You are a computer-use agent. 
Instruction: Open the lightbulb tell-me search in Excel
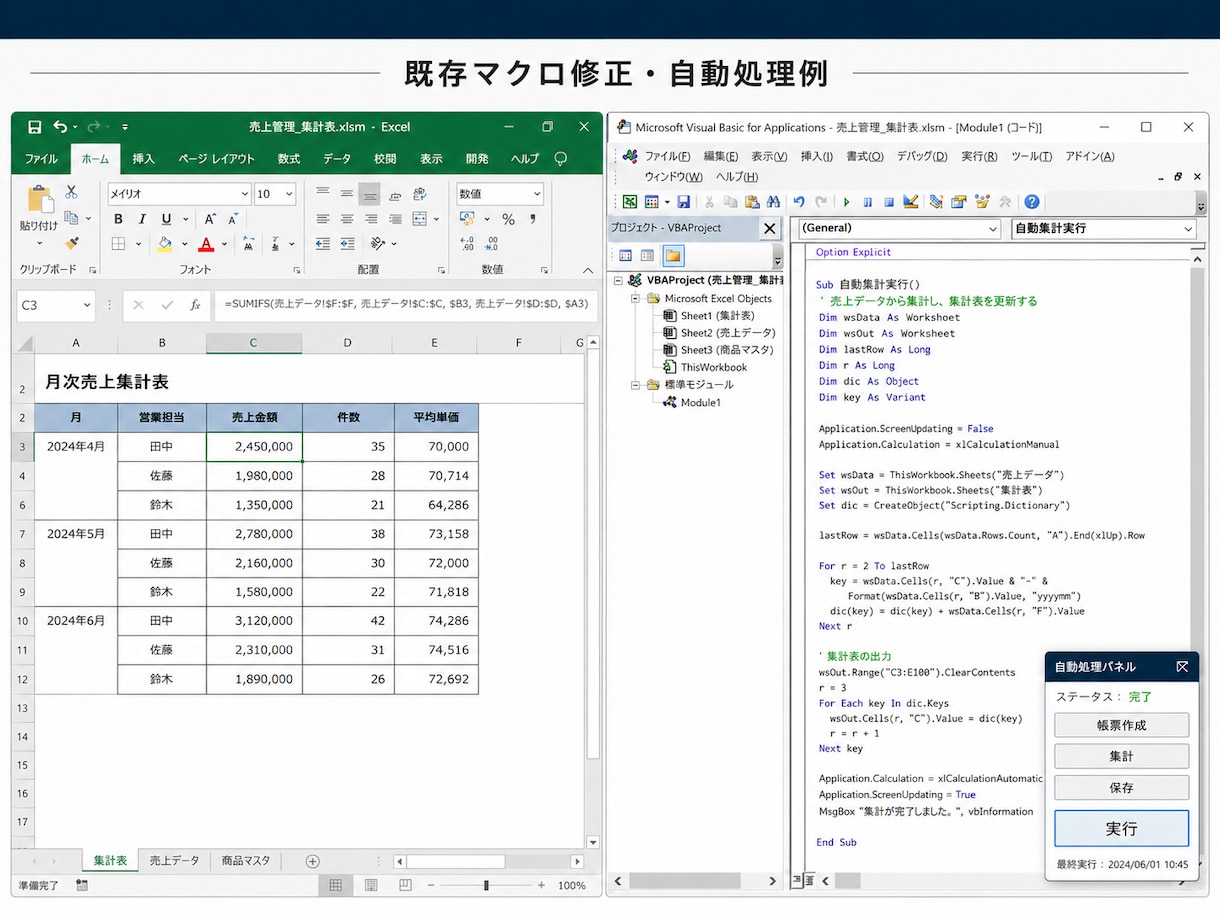[x=561, y=158]
